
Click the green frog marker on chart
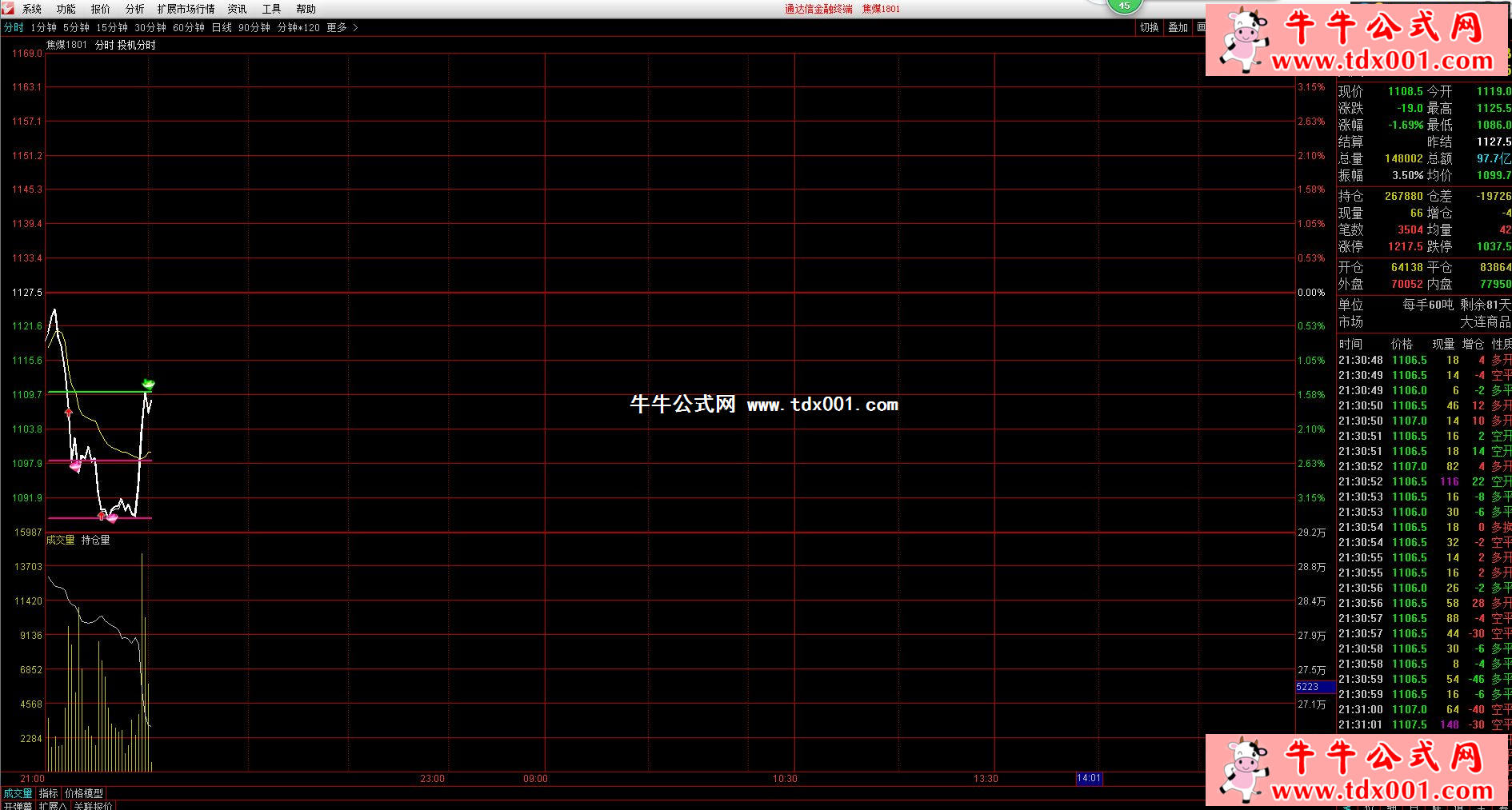point(148,385)
